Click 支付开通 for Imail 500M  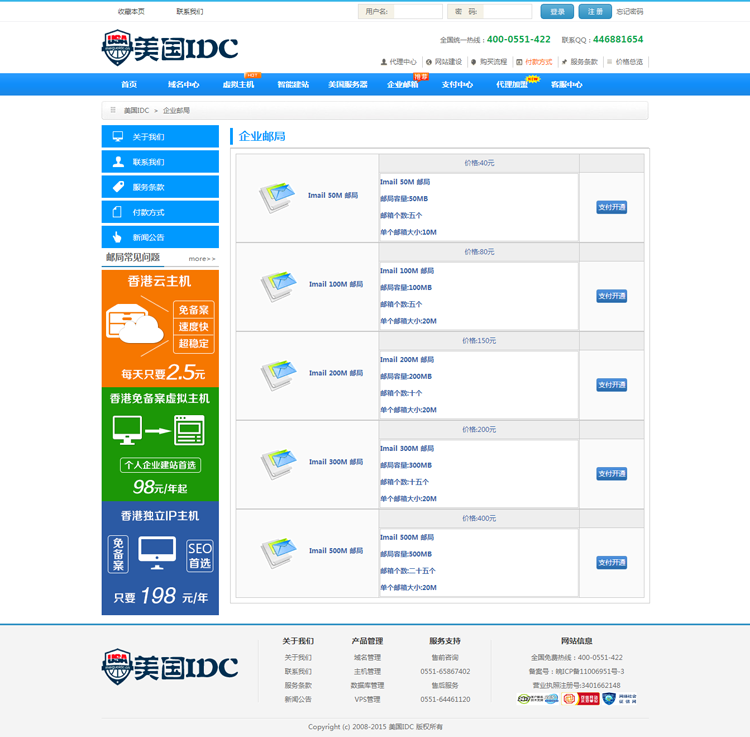pyautogui.click(x=612, y=563)
